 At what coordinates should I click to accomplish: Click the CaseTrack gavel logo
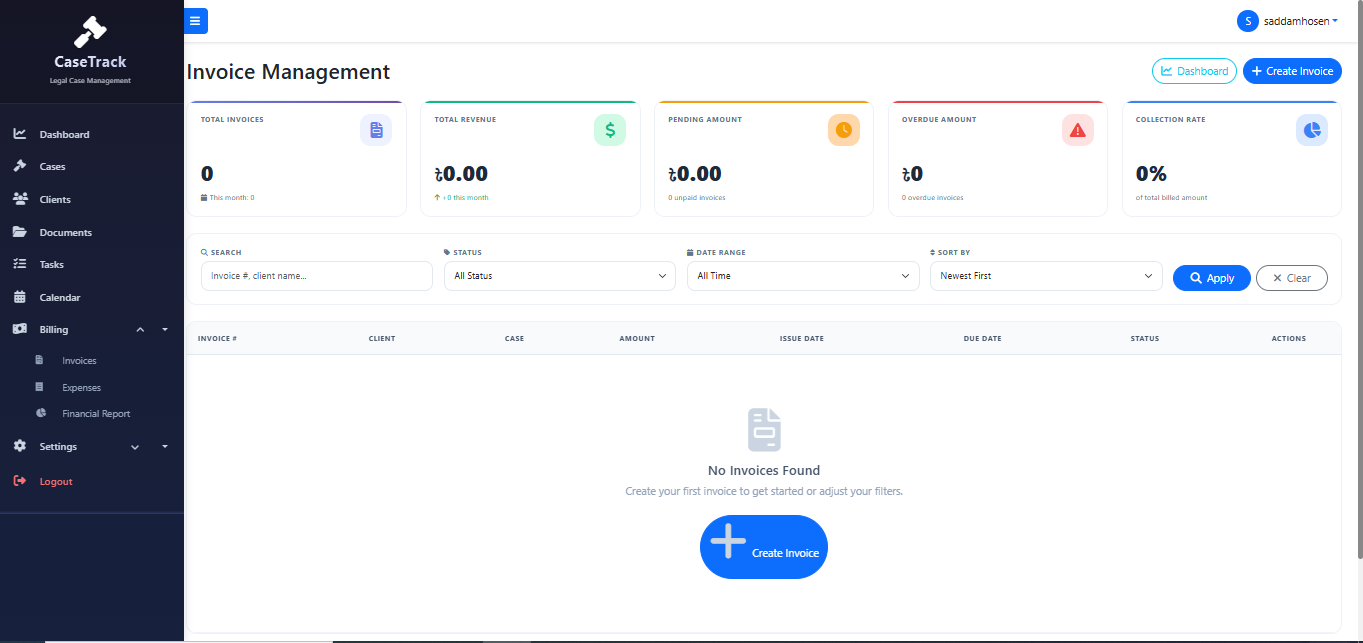pyautogui.click(x=91, y=33)
